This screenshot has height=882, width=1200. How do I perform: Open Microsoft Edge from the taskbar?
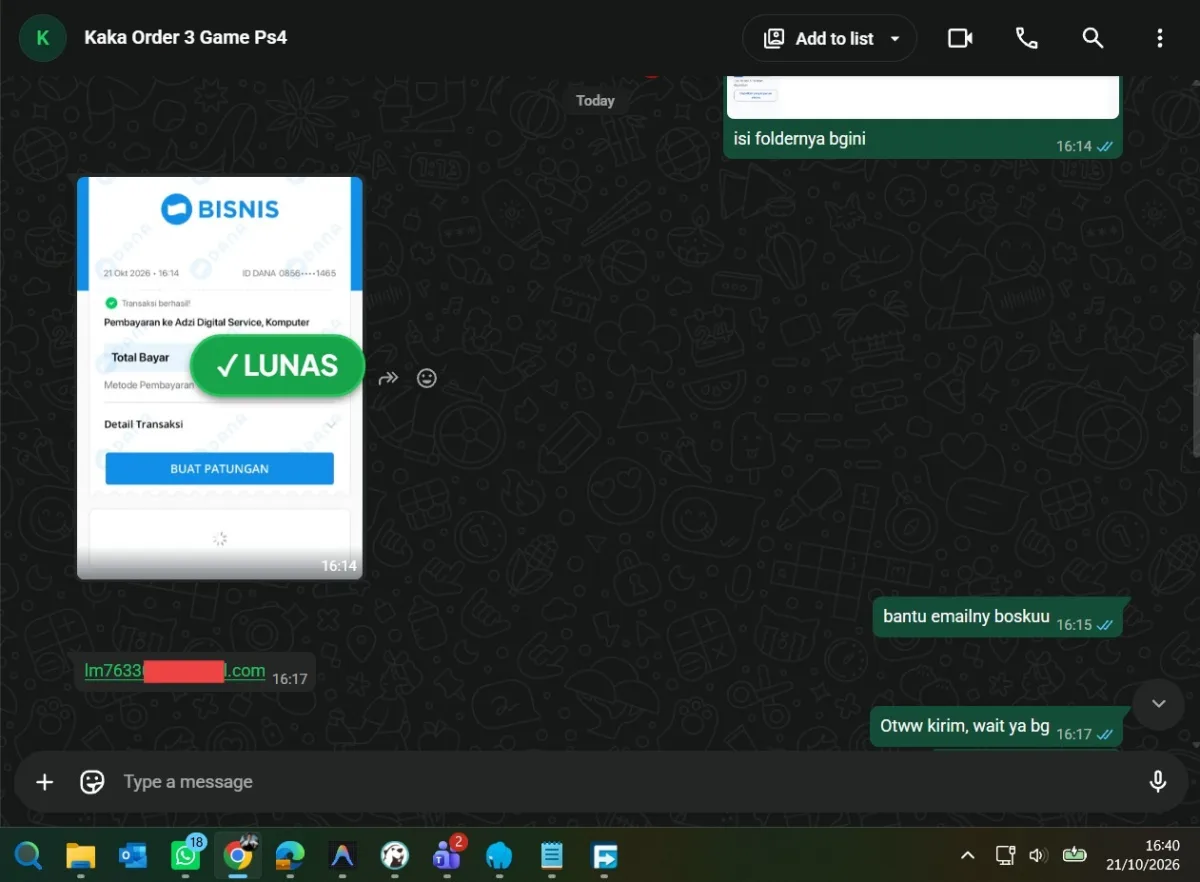290,856
